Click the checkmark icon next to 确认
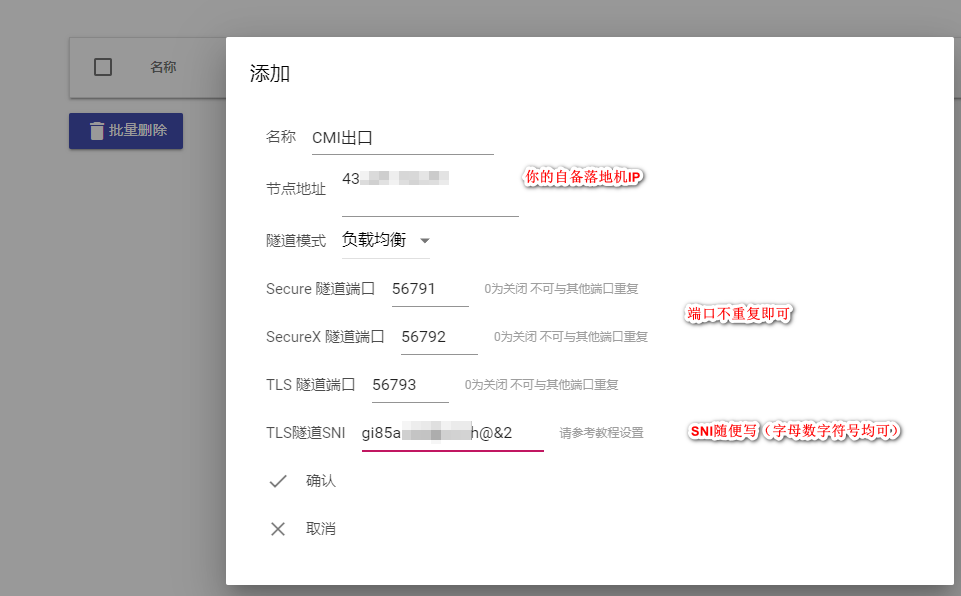The width and height of the screenshot is (961, 596). (x=278, y=481)
